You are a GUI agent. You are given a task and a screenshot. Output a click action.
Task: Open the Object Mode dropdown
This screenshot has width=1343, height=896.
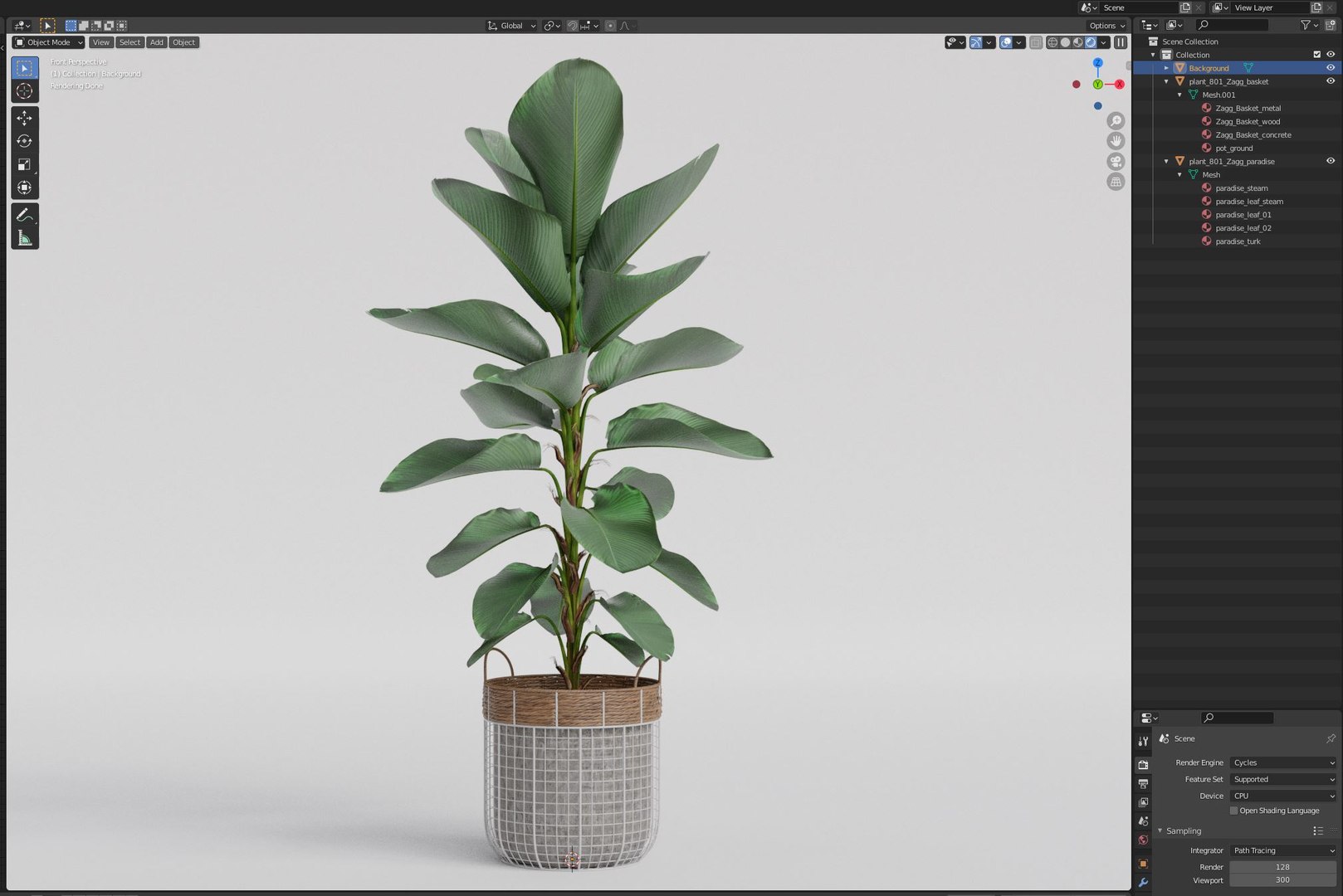pyautogui.click(x=48, y=42)
